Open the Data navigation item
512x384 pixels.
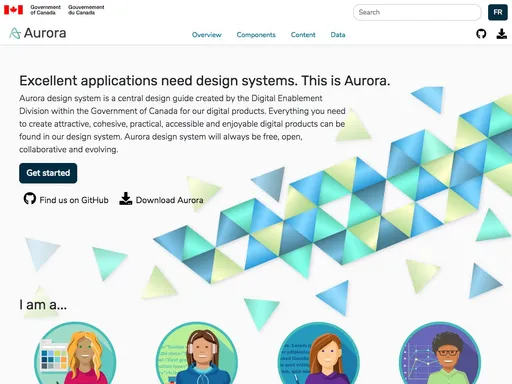(x=338, y=35)
